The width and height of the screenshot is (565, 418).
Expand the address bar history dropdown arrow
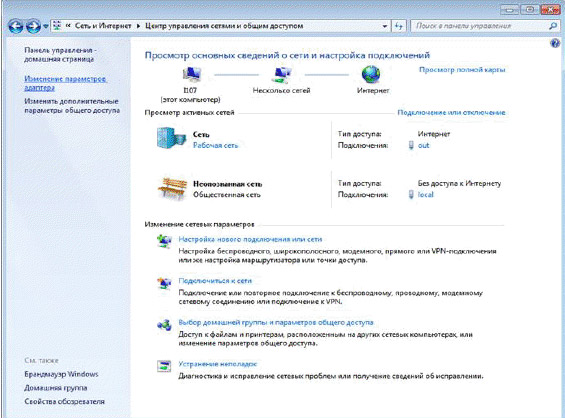(385, 26)
